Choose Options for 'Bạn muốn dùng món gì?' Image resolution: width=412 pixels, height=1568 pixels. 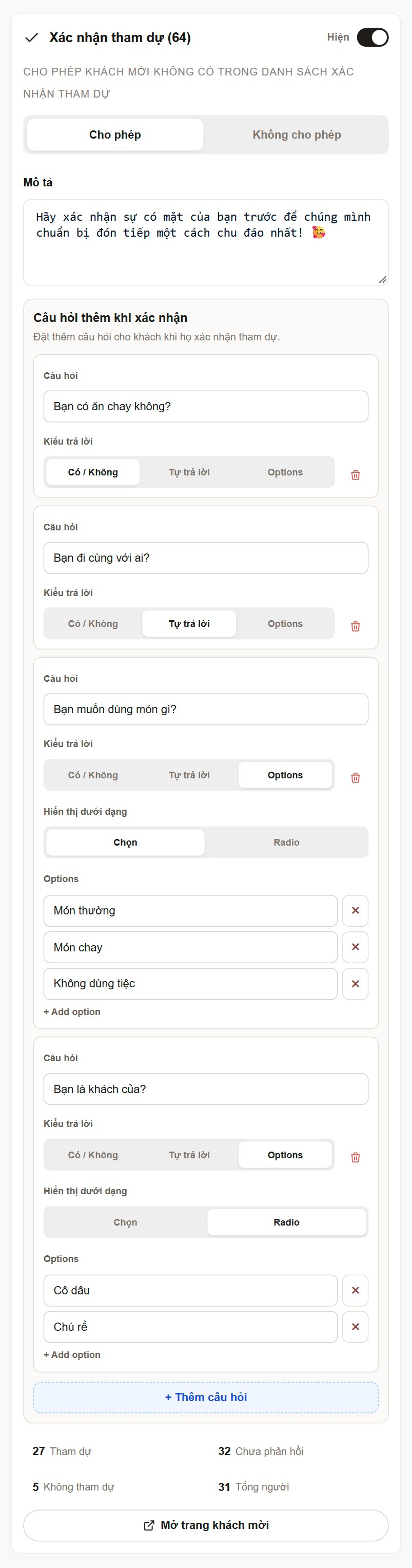coord(285,775)
